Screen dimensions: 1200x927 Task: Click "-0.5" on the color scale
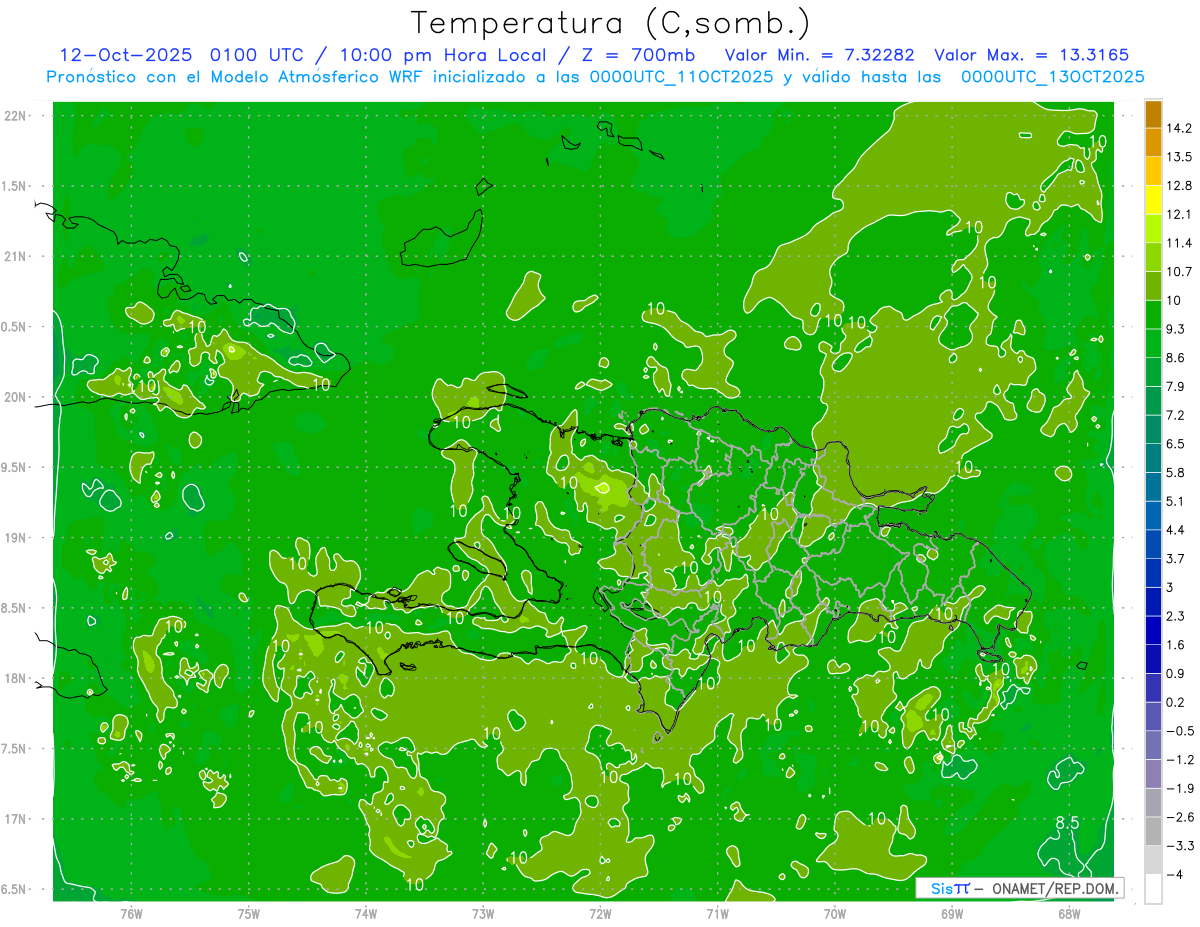click(1179, 731)
